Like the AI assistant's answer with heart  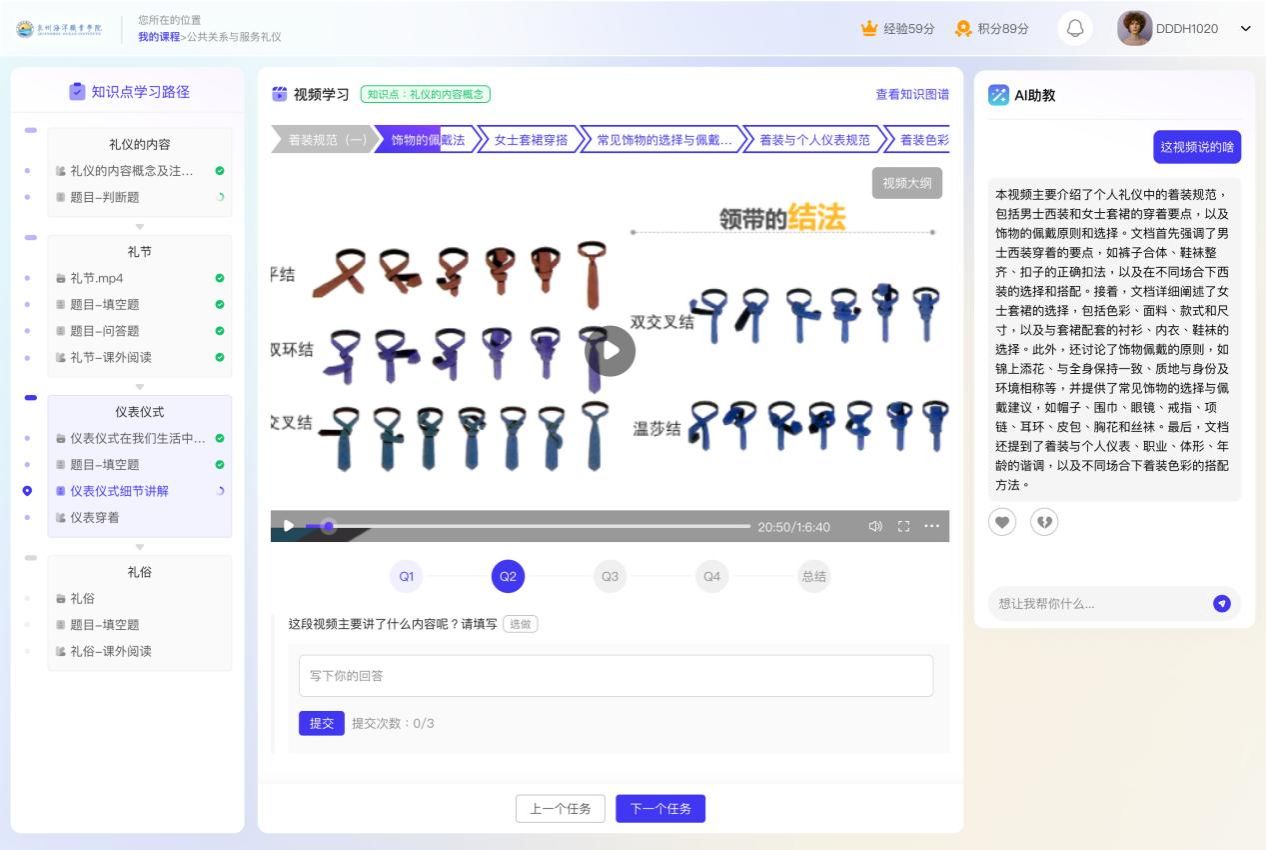(x=1002, y=522)
